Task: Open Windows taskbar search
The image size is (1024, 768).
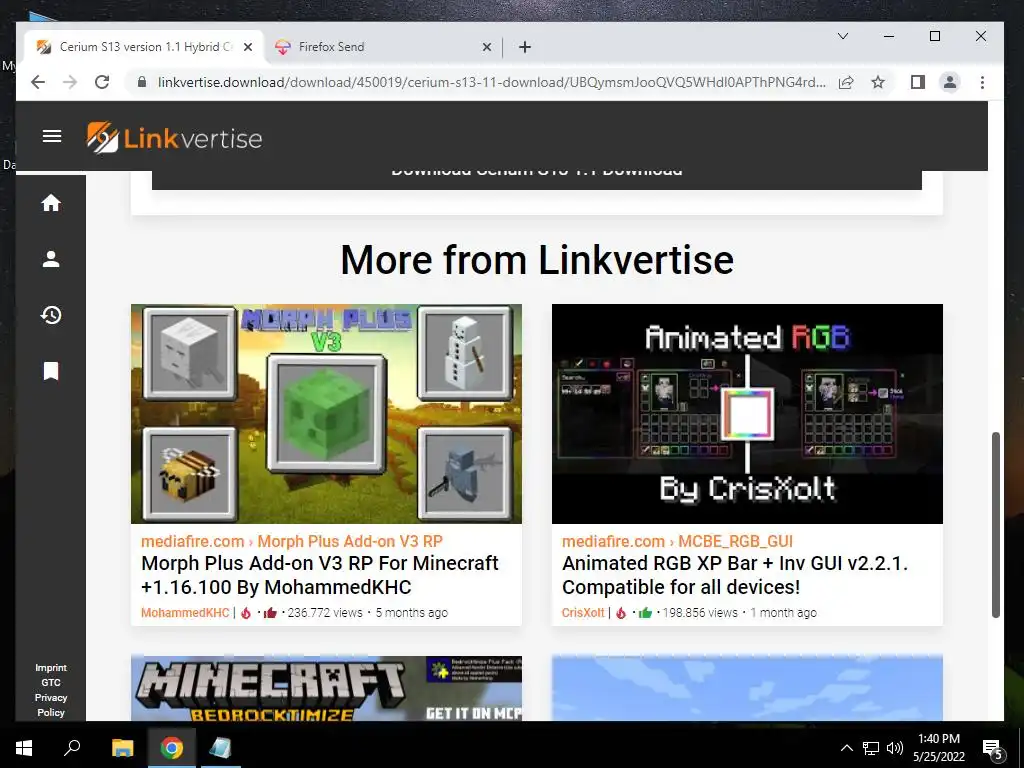Action: (72, 748)
